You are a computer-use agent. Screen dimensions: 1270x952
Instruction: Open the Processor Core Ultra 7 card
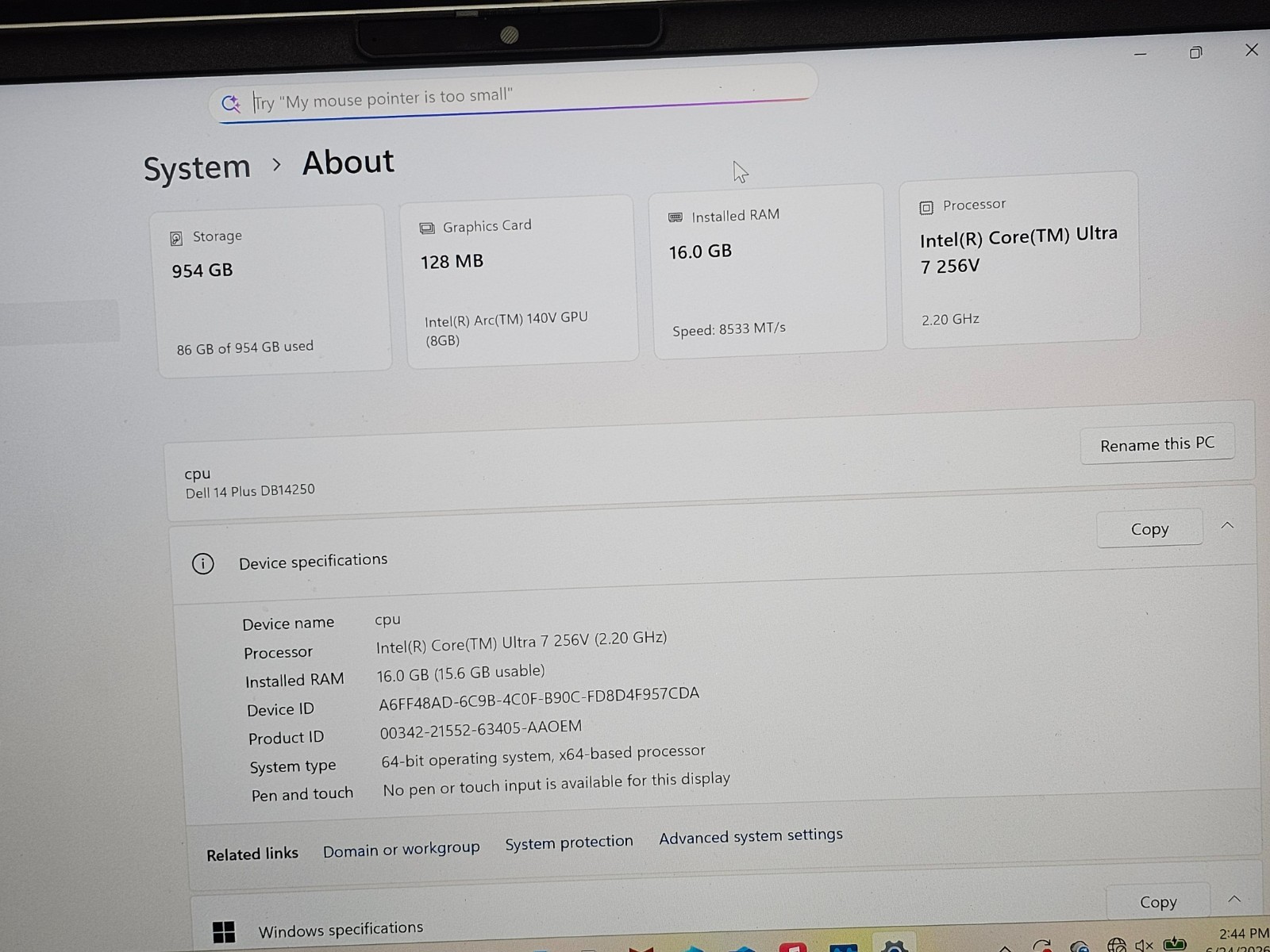pyautogui.click(x=1020, y=260)
